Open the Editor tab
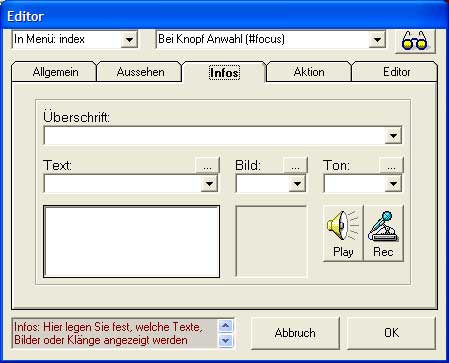Viewport: 449px width, 363px height. click(x=396, y=72)
